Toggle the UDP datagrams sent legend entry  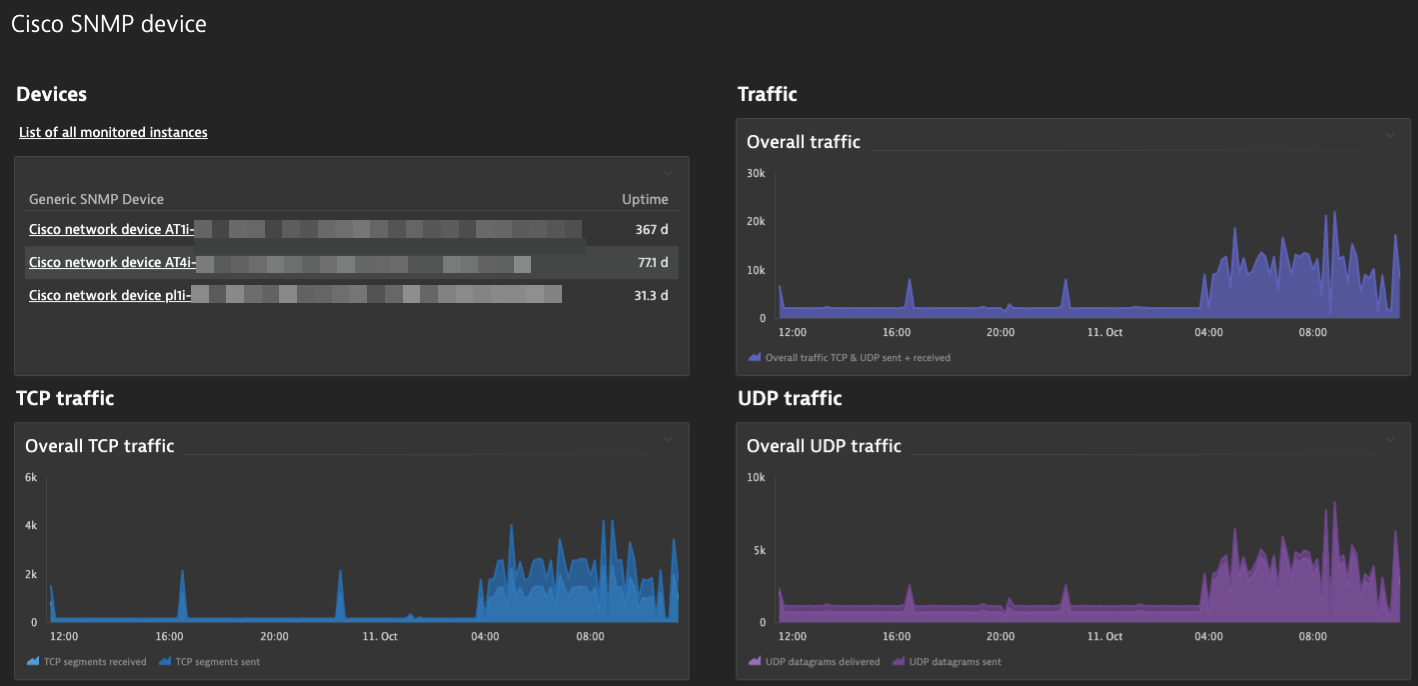[x=946, y=661]
